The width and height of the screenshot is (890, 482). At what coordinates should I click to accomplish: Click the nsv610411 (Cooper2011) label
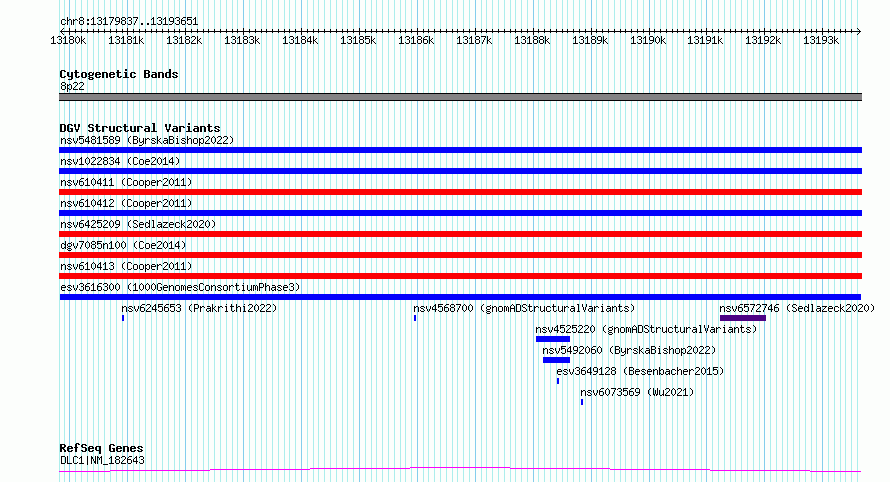pos(126,182)
